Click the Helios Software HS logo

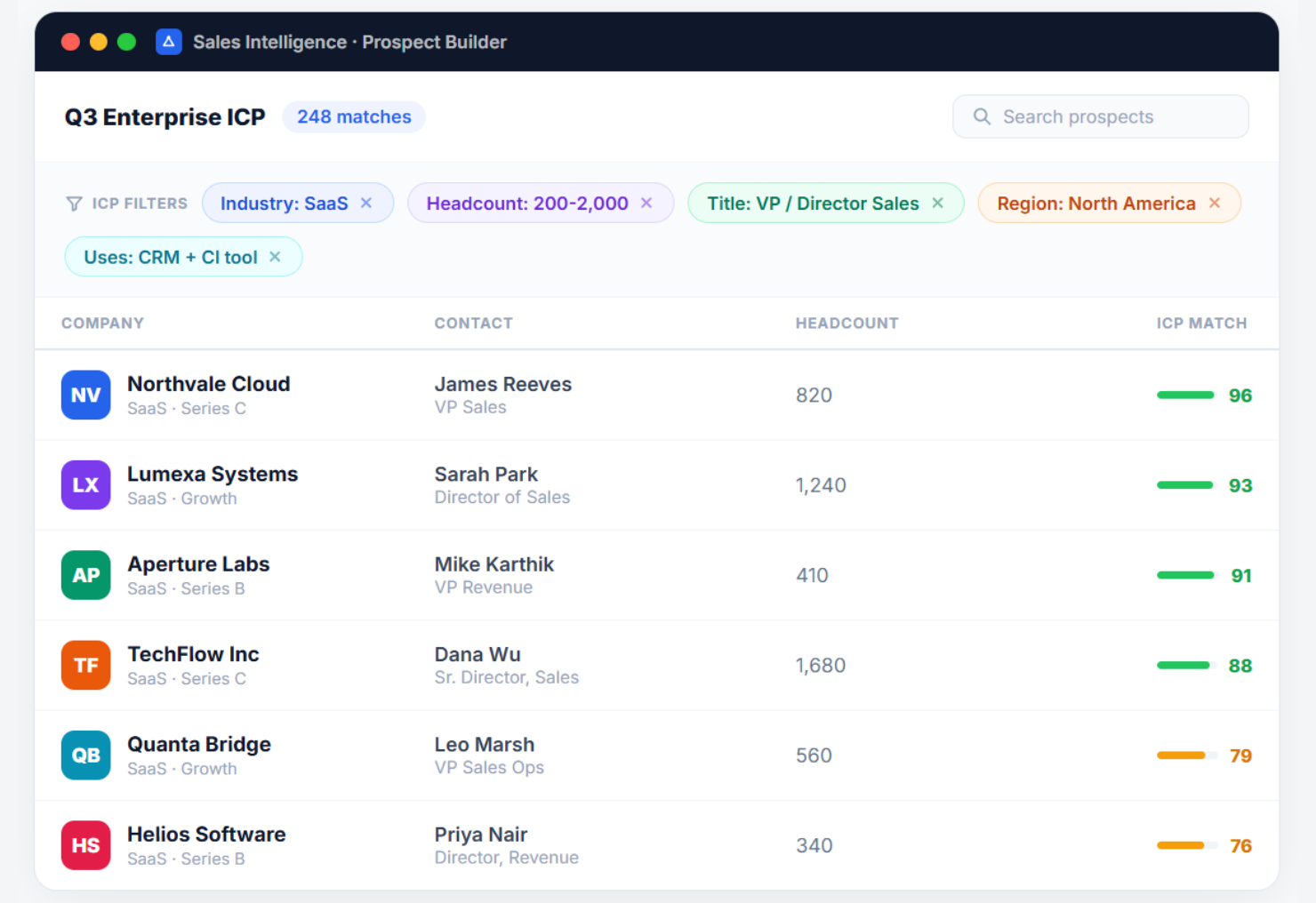[x=86, y=845]
